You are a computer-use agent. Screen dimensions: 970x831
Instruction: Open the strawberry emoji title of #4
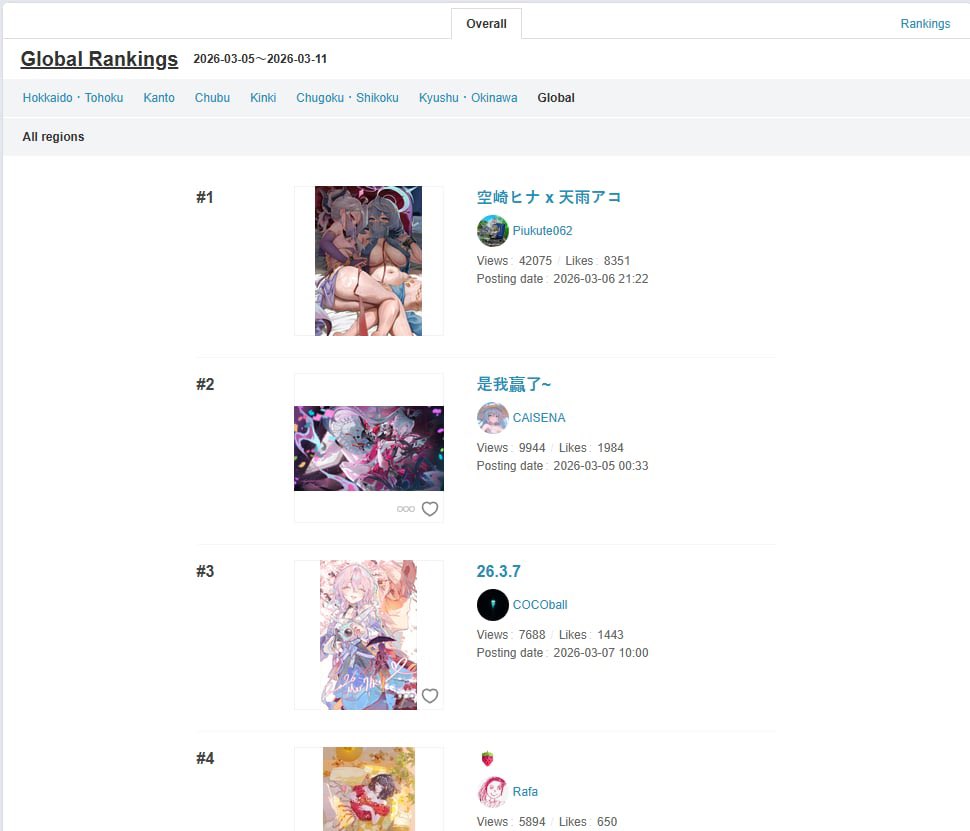pyautogui.click(x=487, y=758)
